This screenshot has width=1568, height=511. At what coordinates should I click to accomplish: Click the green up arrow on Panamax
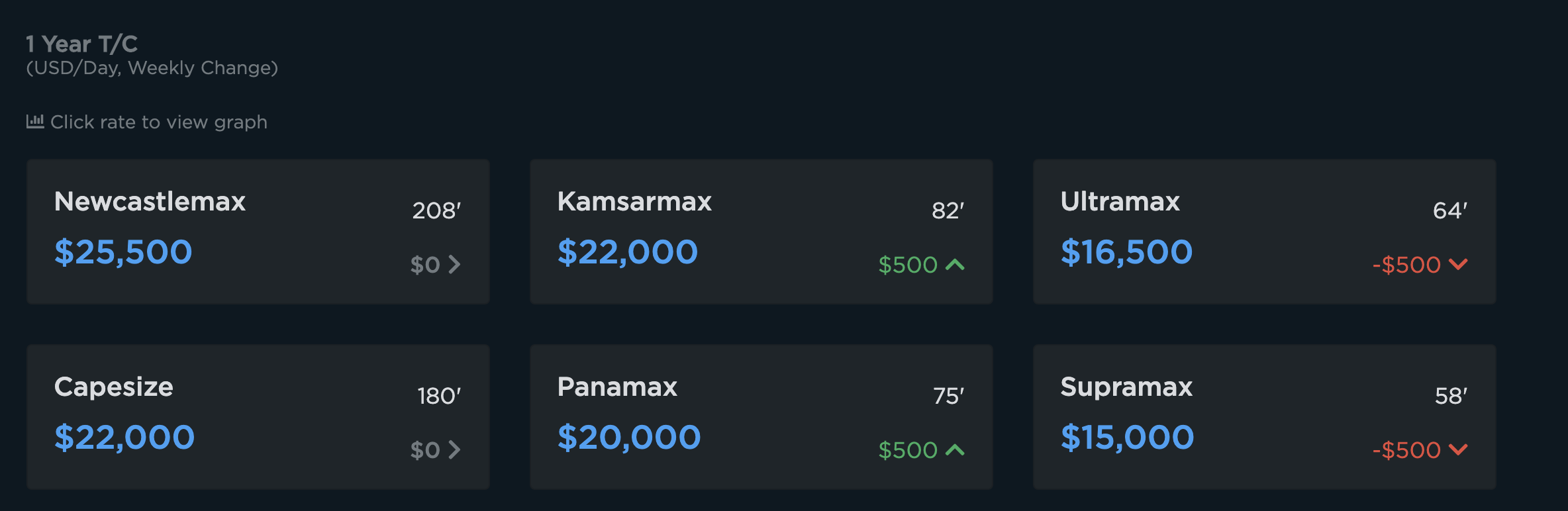pyautogui.click(x=955, y=450)
